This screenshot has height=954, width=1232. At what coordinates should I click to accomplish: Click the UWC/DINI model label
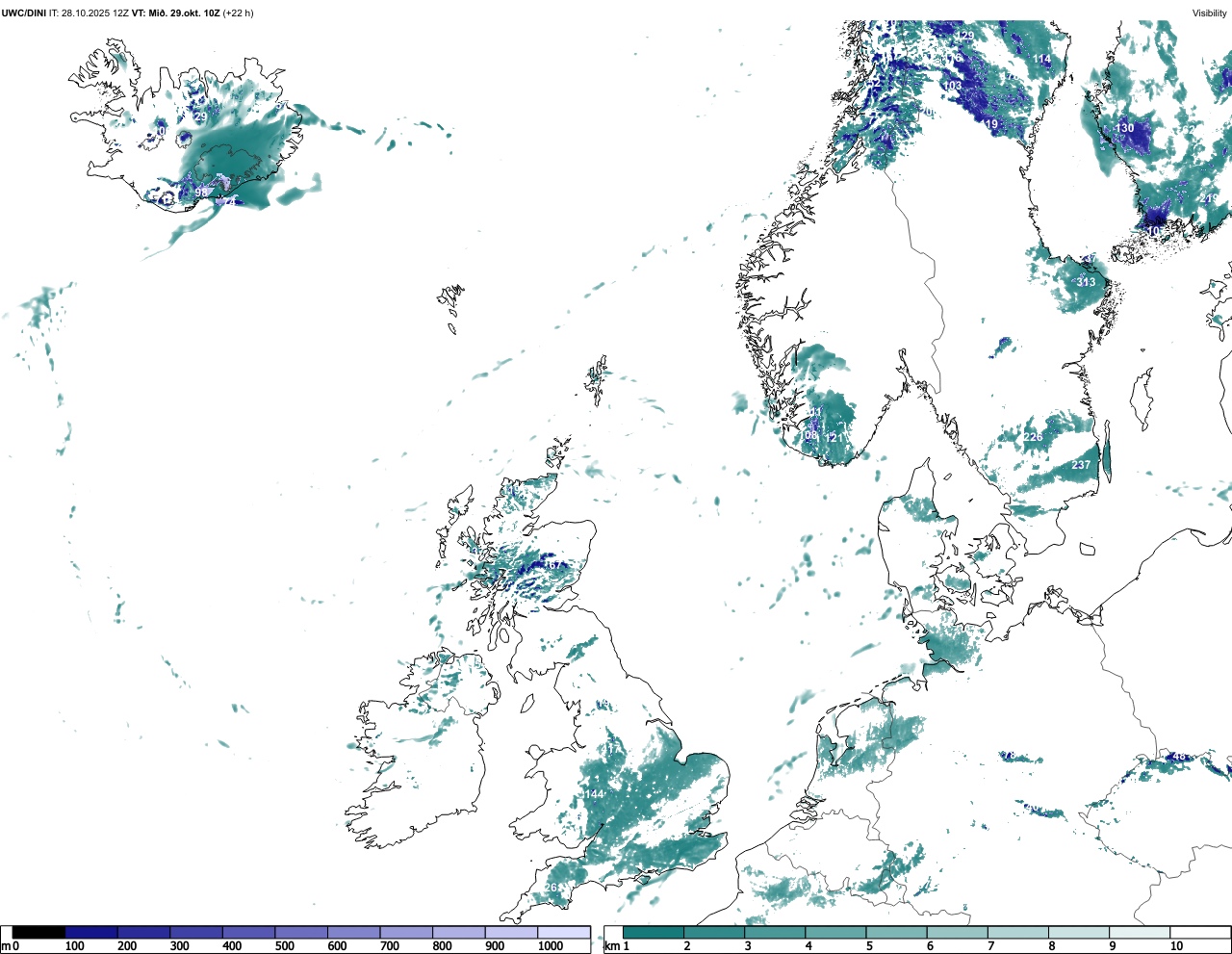coord(23,13)
